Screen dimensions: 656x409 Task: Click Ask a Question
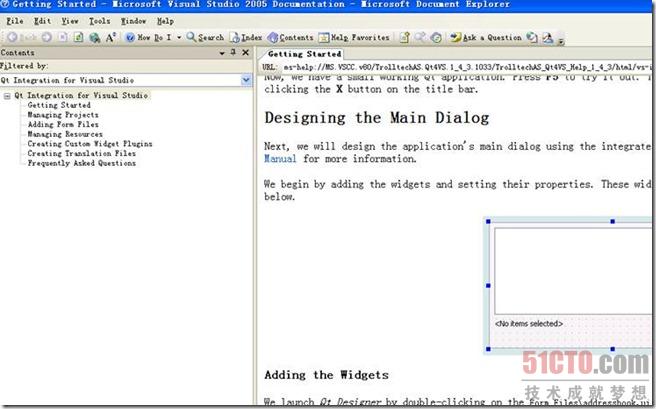click(x=486, y=37)
